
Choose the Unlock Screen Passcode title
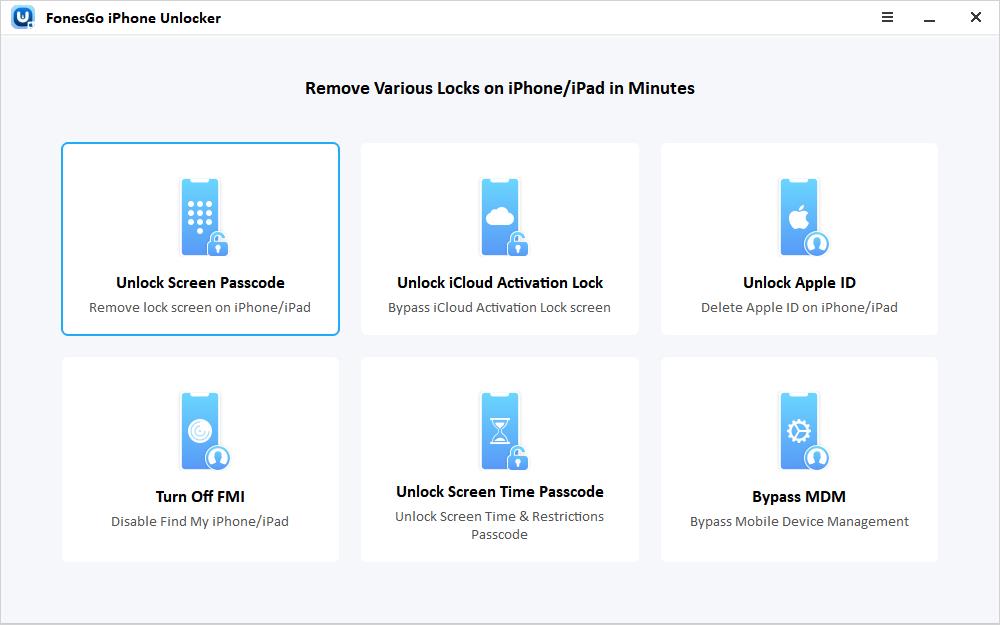pyautogui.click(x=200, y=283)
